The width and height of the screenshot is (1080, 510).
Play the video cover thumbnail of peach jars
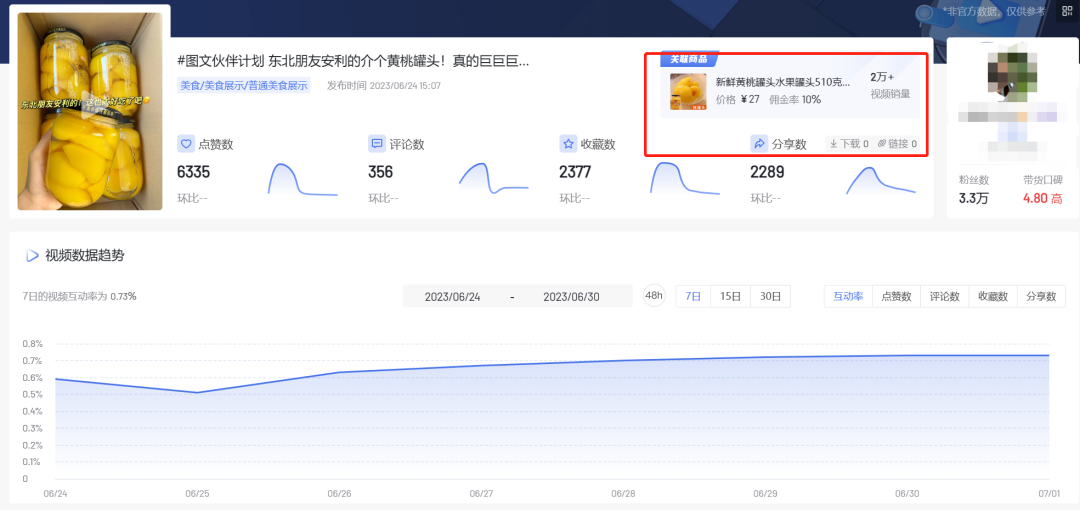(x=90, y=112)
